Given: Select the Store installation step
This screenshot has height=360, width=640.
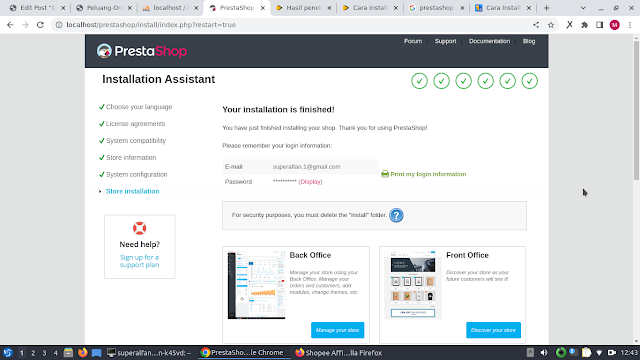Looking at the screenshot, I should tap(133, 191).
